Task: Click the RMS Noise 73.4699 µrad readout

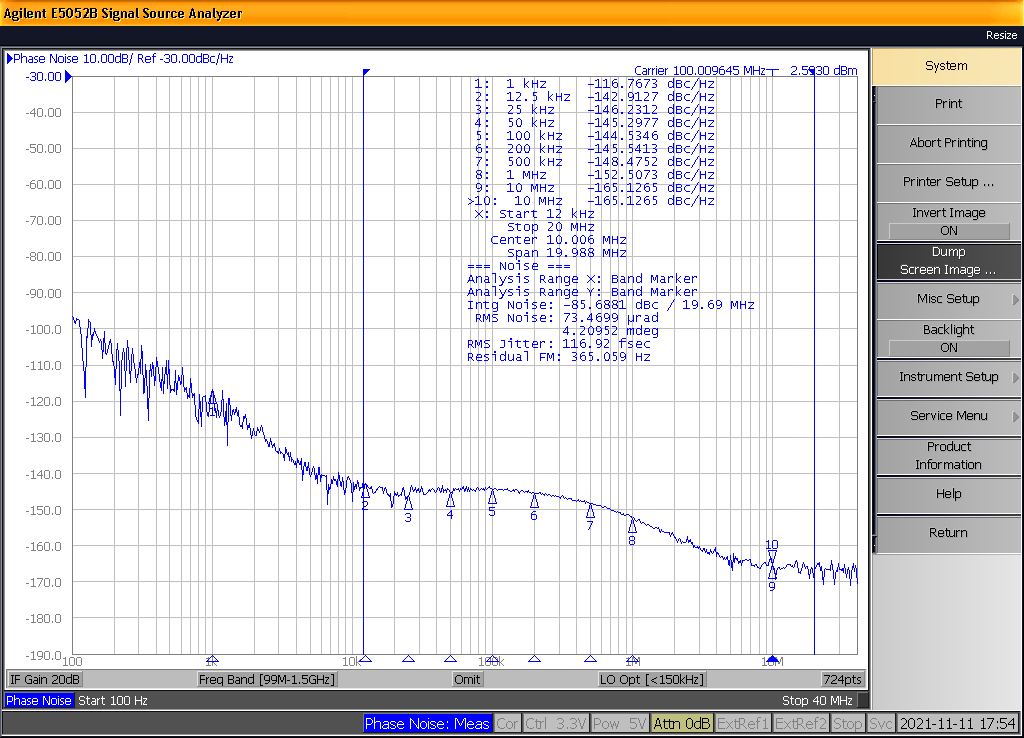Action: click(x=567, y=318)
